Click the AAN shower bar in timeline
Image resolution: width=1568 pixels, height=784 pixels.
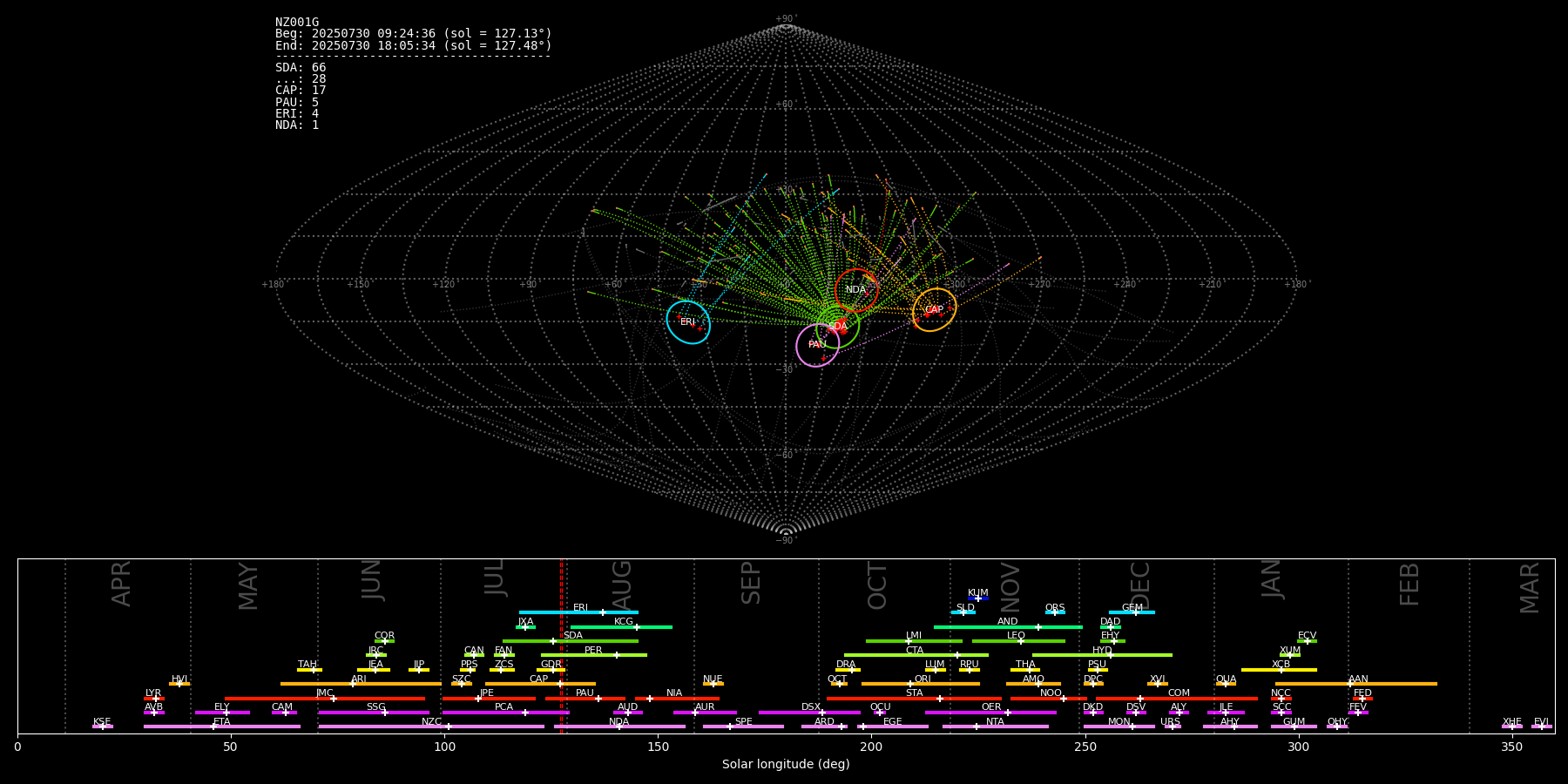(1356, 684)
